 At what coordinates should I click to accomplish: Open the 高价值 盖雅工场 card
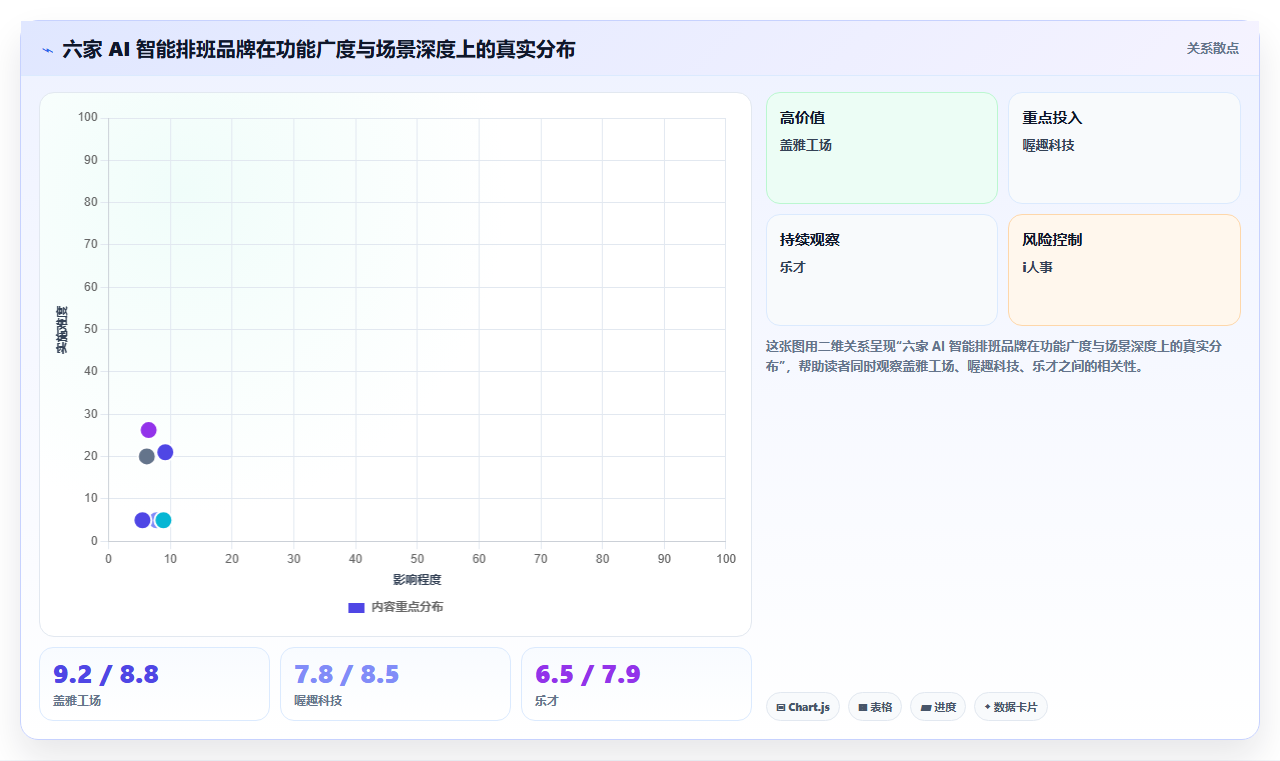882,148
